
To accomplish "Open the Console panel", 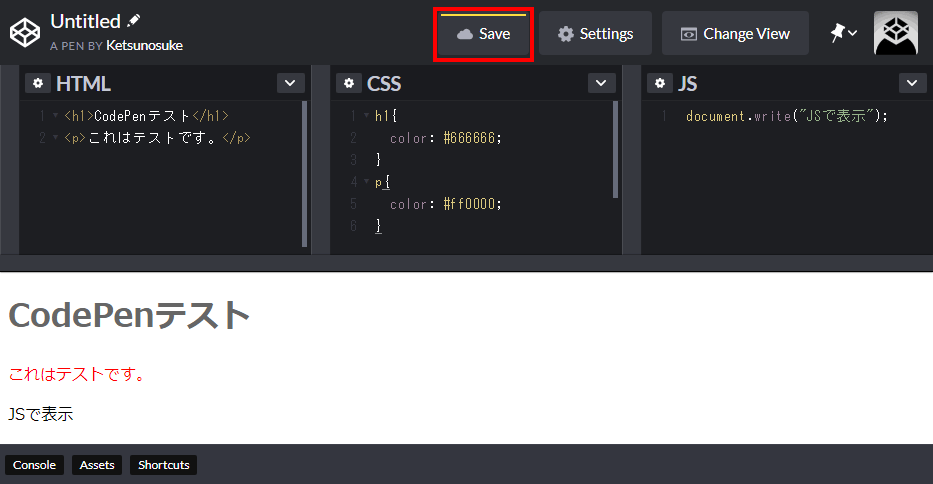I will 34,465.
